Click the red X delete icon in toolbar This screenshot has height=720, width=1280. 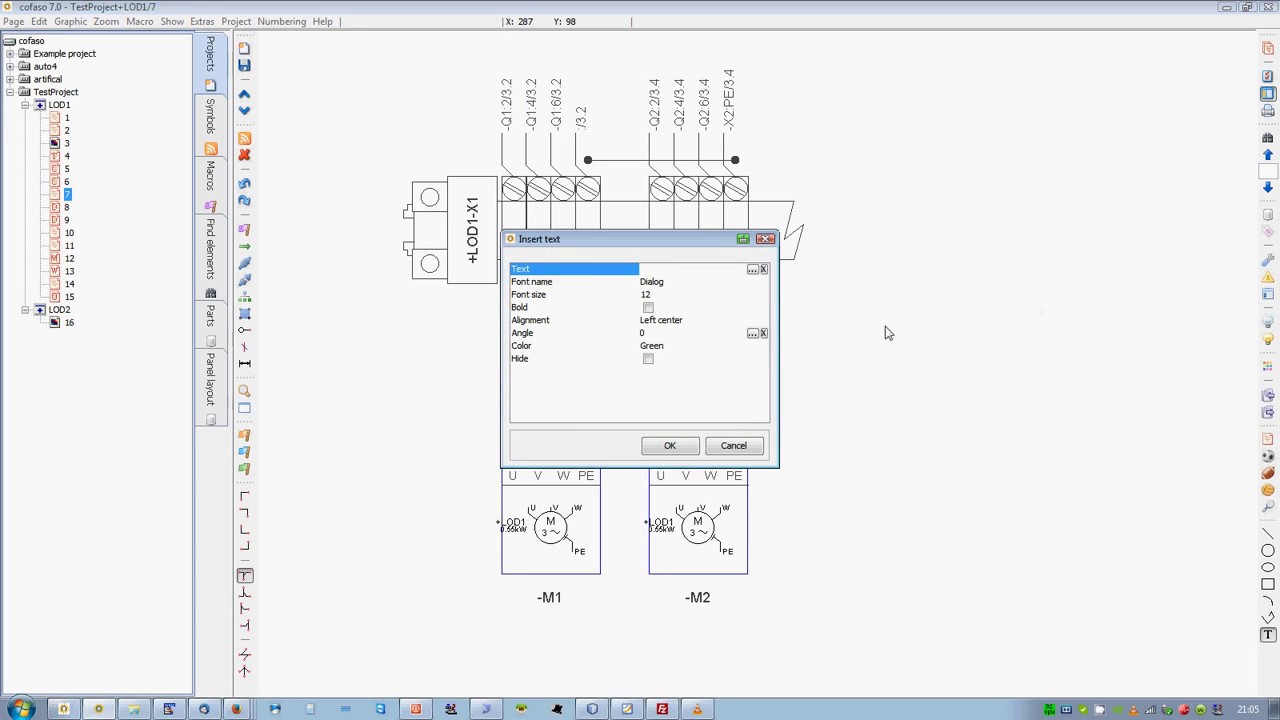pyautogui.click(x=244, y=155)
